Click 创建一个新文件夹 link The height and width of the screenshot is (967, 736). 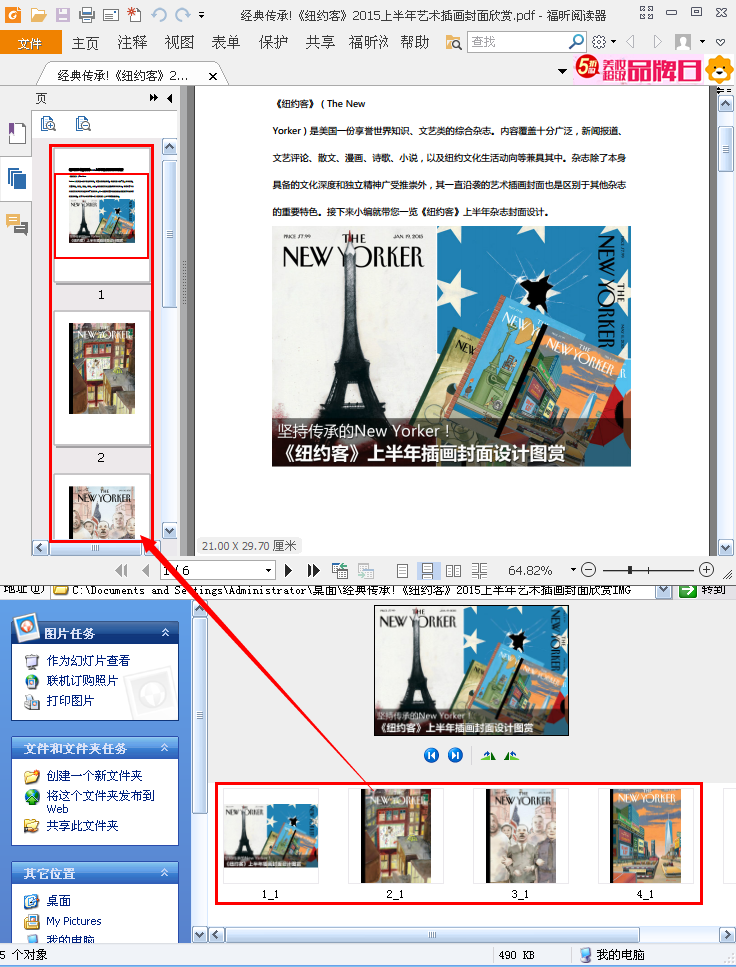pyautogui.click(x=94, y=775)
